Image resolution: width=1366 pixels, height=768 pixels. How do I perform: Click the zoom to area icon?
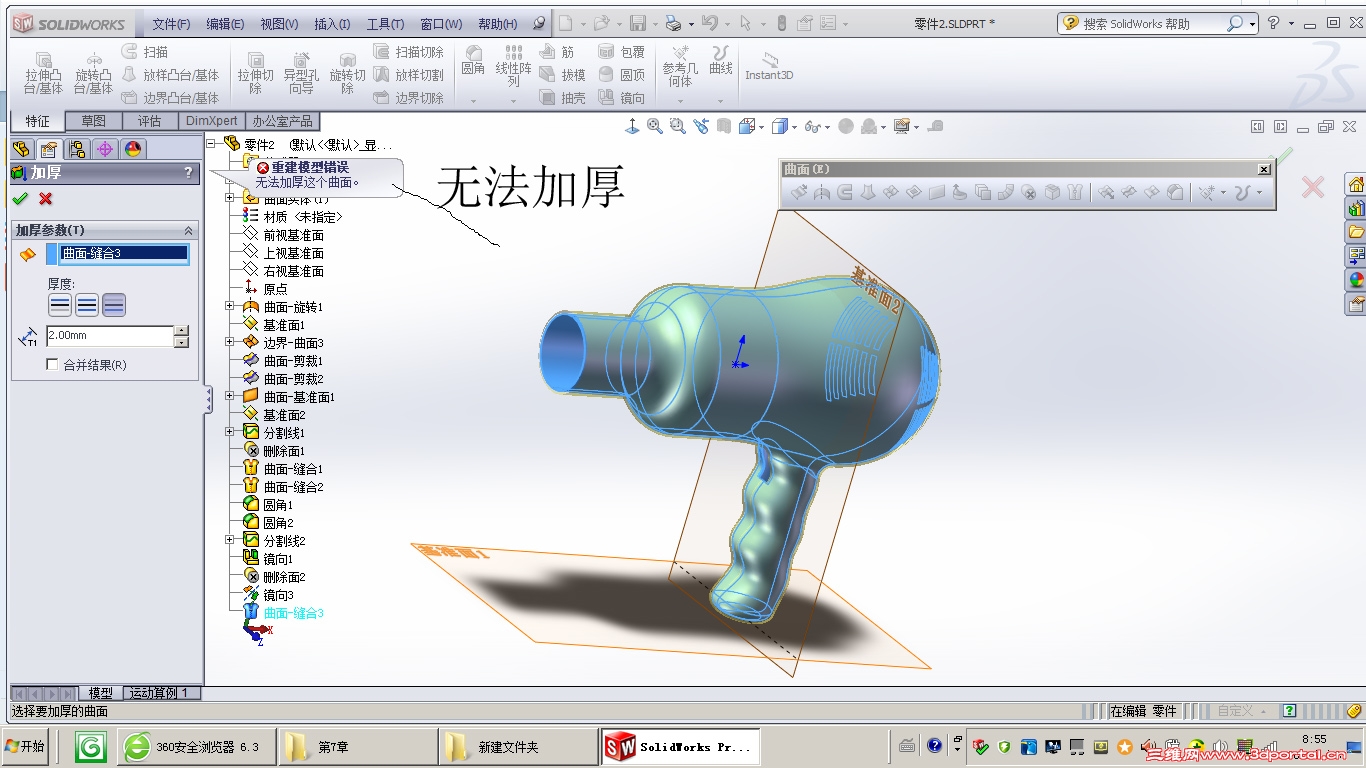pyautogui.click(x=678, y=126)
